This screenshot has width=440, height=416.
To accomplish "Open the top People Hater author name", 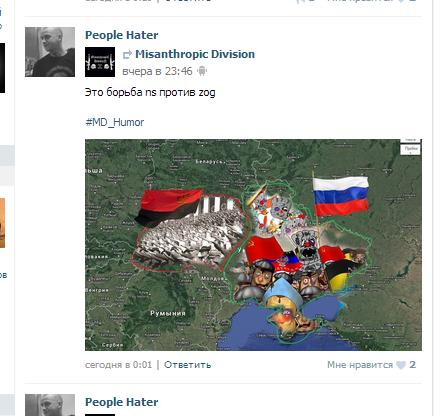I will 122,35.
